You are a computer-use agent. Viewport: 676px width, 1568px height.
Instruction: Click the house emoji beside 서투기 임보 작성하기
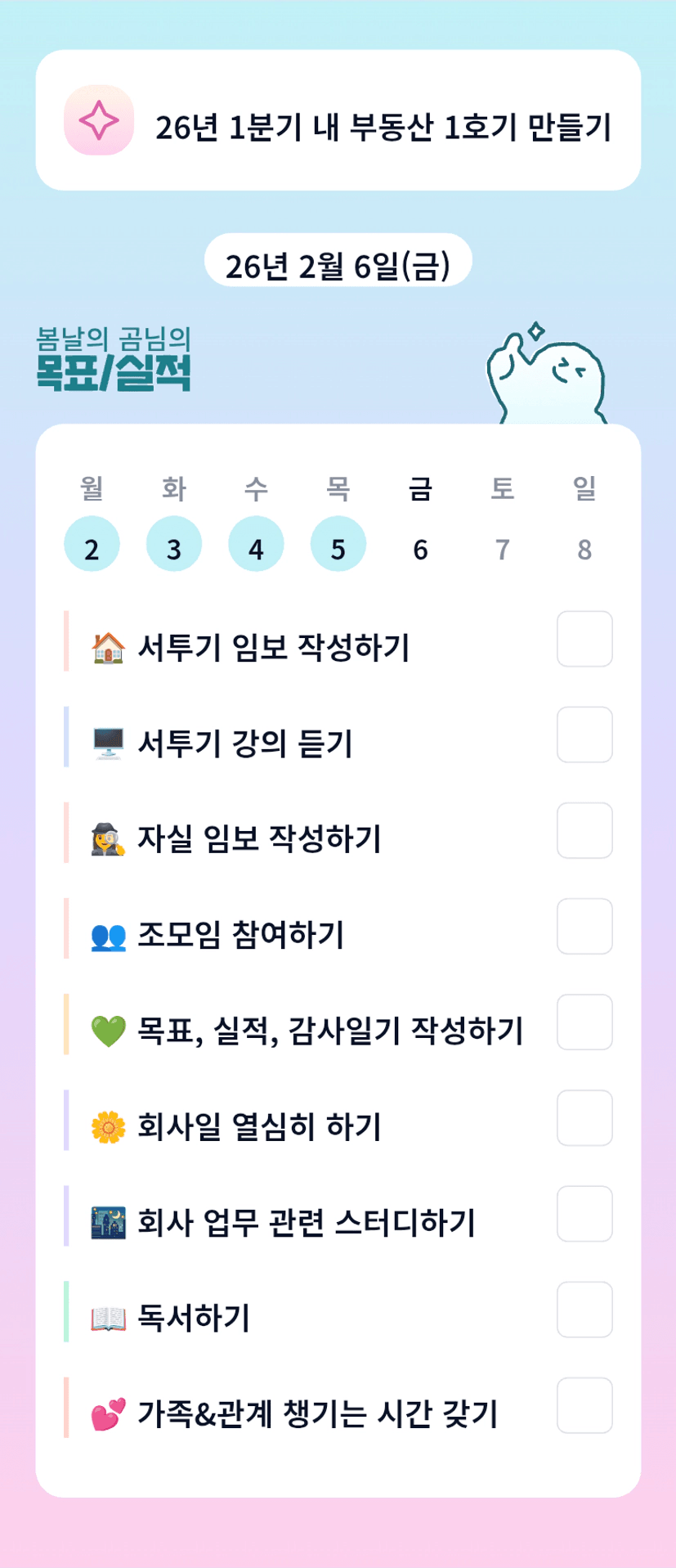pos(108,648)
